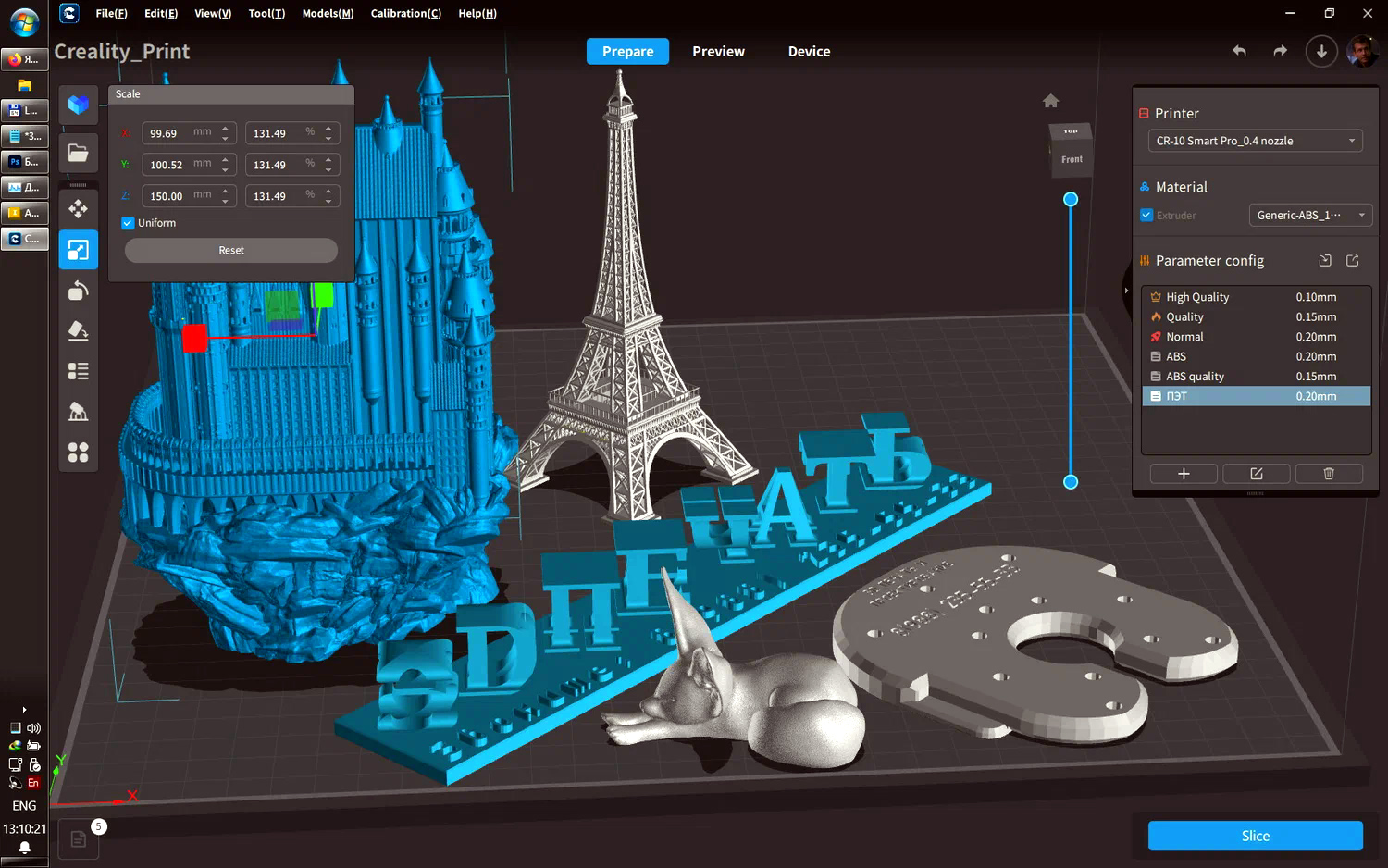
Task: Open the model library cube icon
Action: tap(79, 105)
